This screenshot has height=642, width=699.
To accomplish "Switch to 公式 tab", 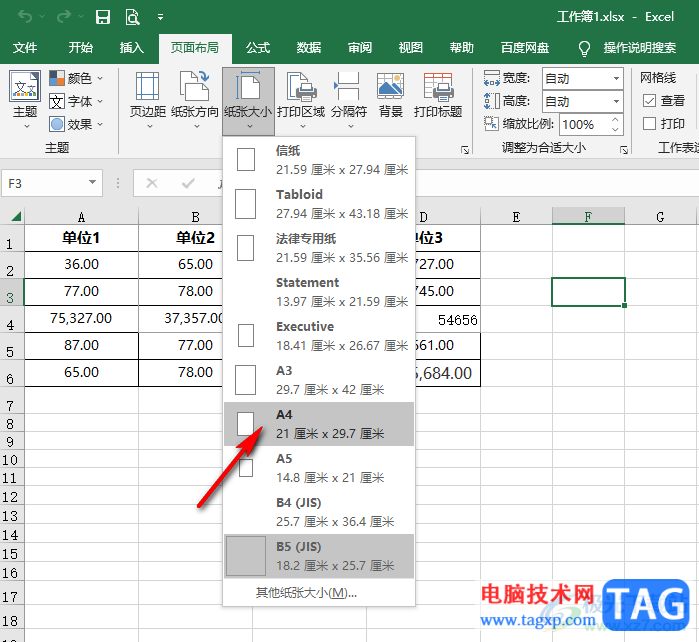I will [258, 48].
